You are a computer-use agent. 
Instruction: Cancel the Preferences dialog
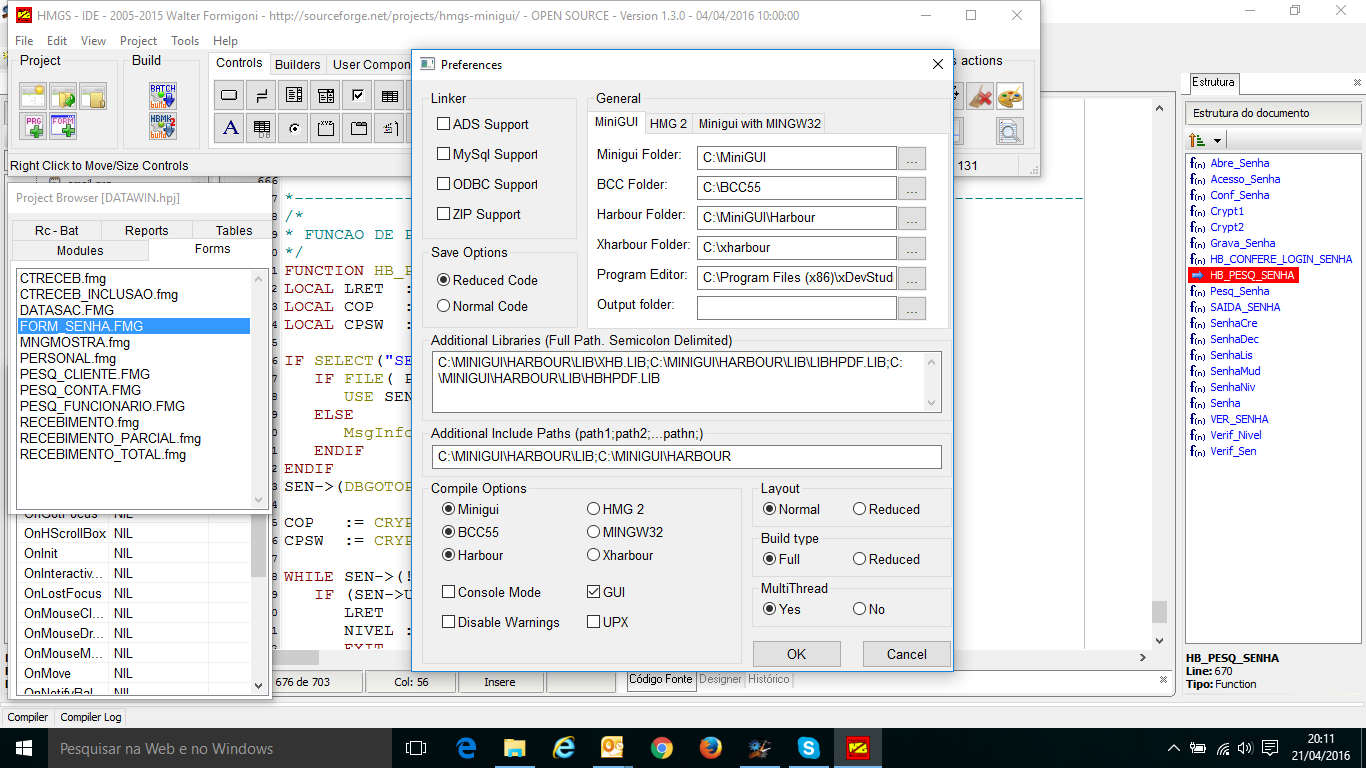click(906, 654)
